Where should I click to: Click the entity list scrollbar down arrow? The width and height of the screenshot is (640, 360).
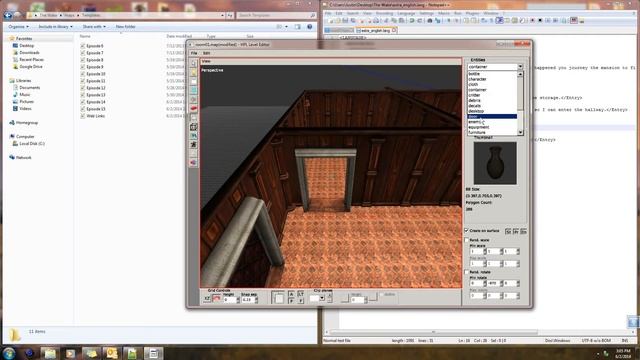pyautogui.click(x=520, y=132)
